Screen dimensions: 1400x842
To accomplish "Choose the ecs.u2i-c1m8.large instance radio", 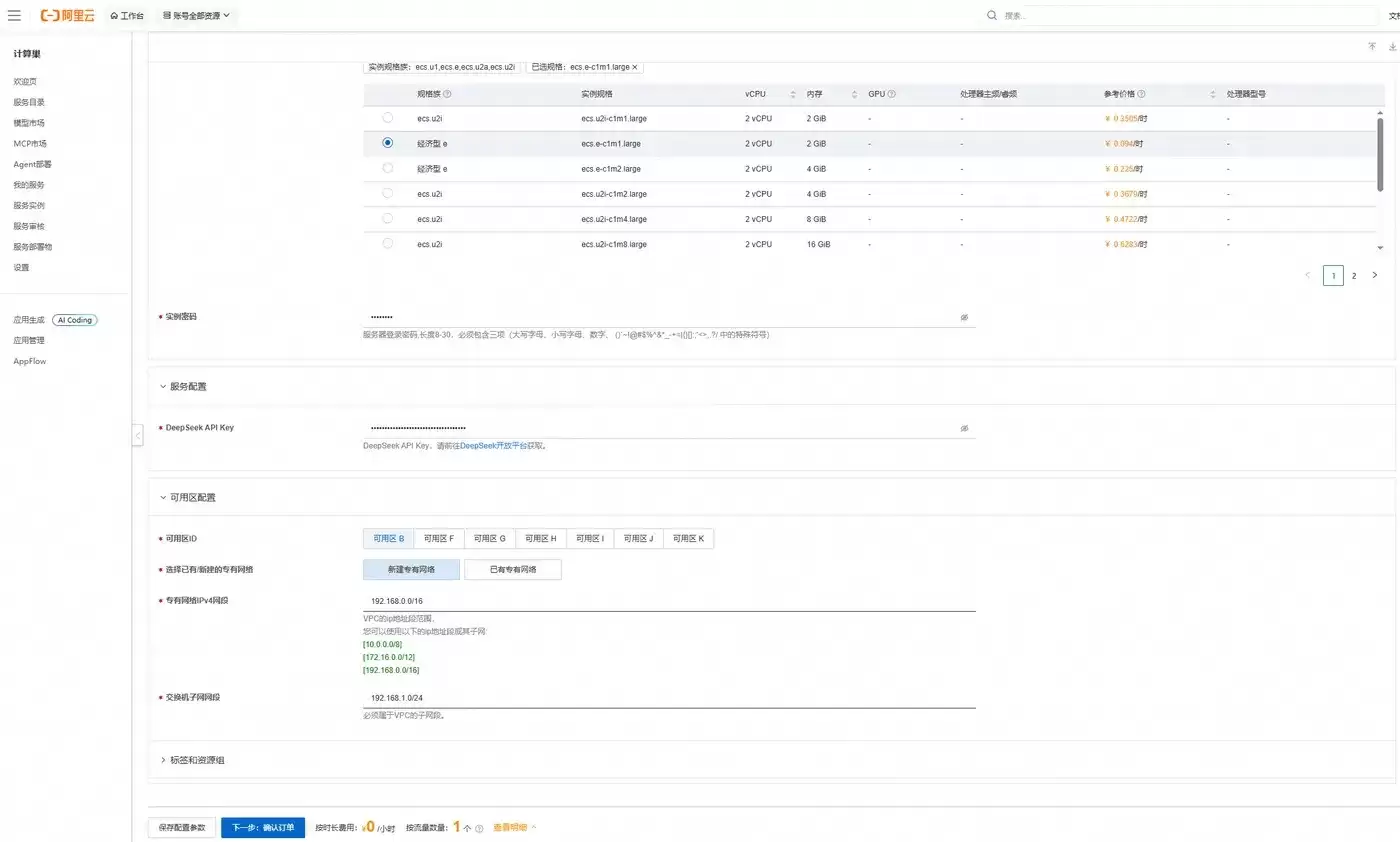I will point(387,243).
